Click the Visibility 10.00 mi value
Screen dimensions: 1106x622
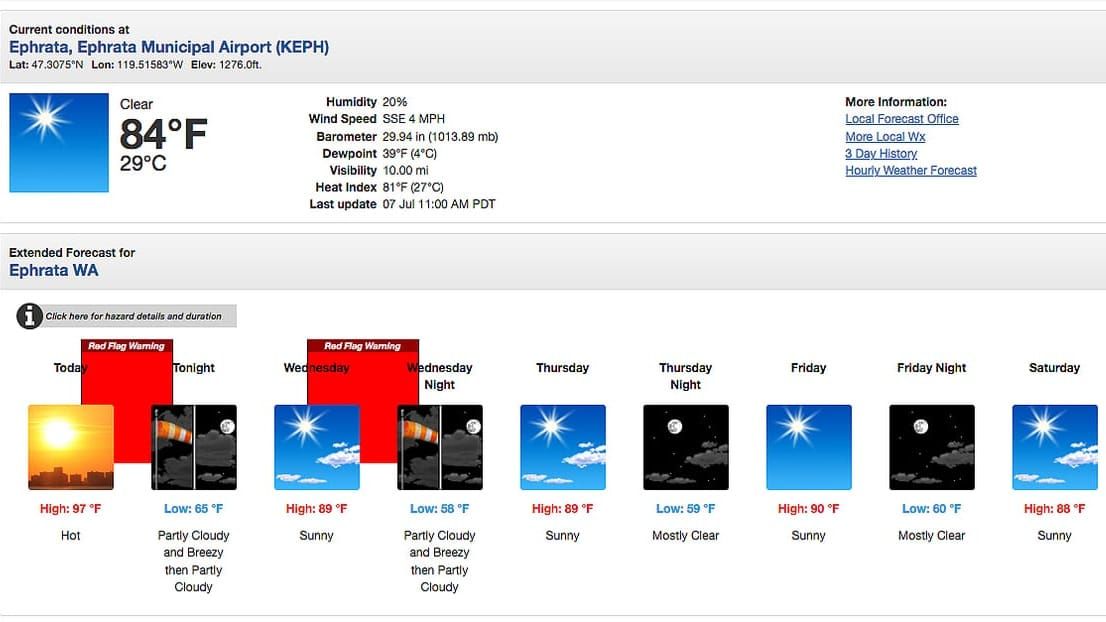pyautogui.click(x=406, y=171)
